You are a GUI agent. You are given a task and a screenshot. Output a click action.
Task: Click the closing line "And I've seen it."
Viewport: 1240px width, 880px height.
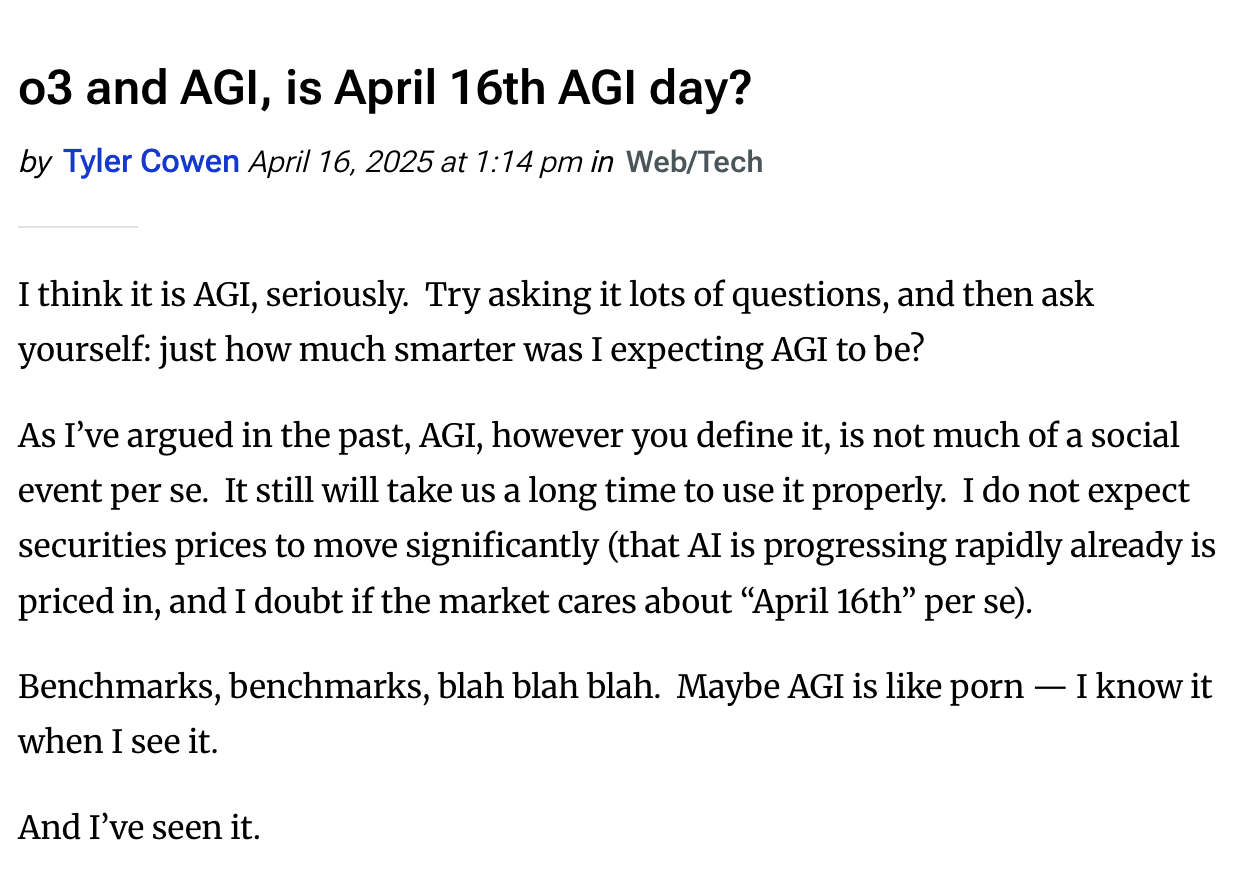click(x=139, y=827)
